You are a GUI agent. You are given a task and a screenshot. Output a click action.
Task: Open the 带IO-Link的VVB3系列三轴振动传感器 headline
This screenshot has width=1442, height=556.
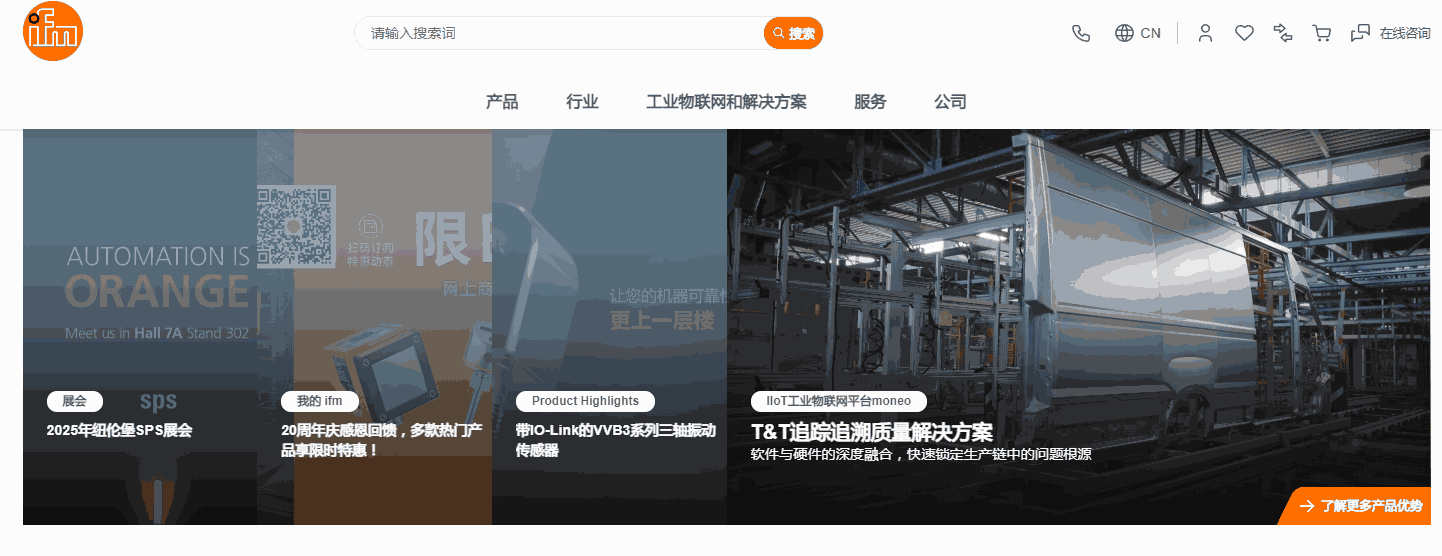[x=616, y=440]
